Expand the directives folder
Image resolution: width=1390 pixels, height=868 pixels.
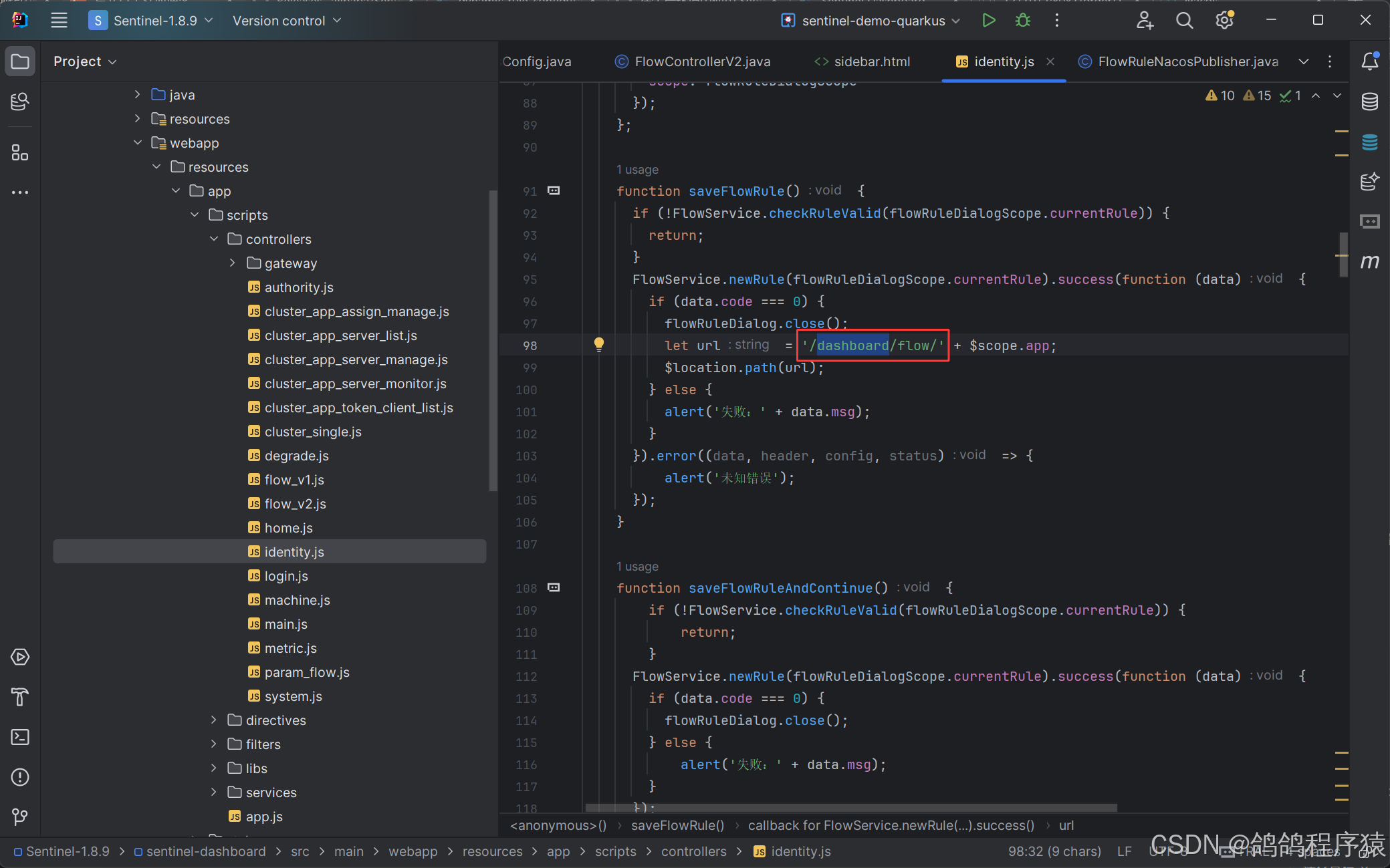[x=214, y=720]
